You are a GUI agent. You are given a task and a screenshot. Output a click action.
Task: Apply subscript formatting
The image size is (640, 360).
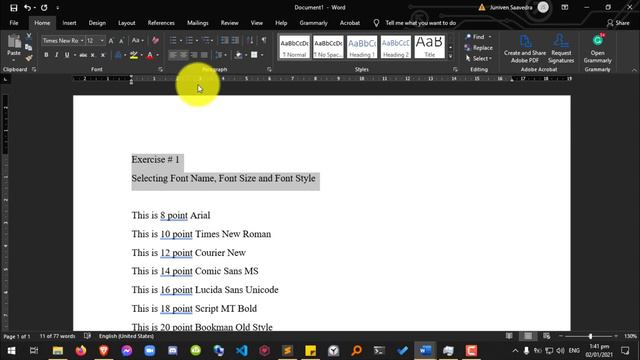[x=93, y=55]
